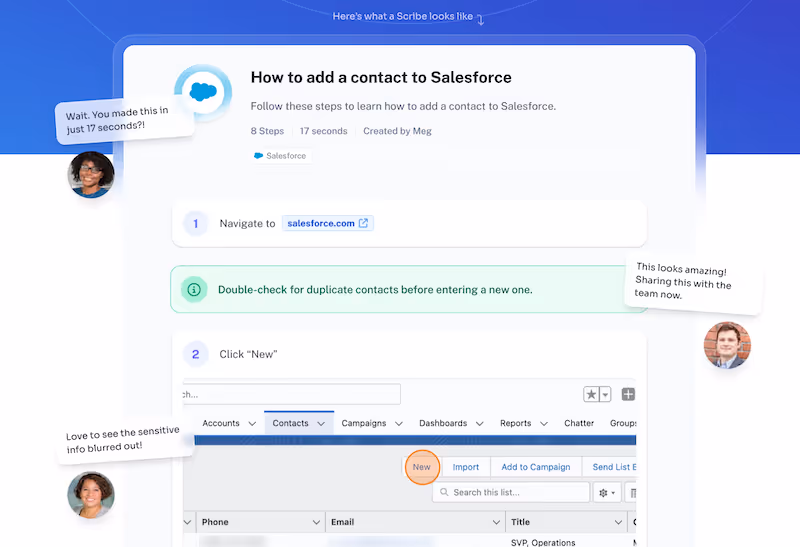The width and height of the screenshot is (800, 547).
Task: Click the star favorites icon
Action: (x=591, y=394)
